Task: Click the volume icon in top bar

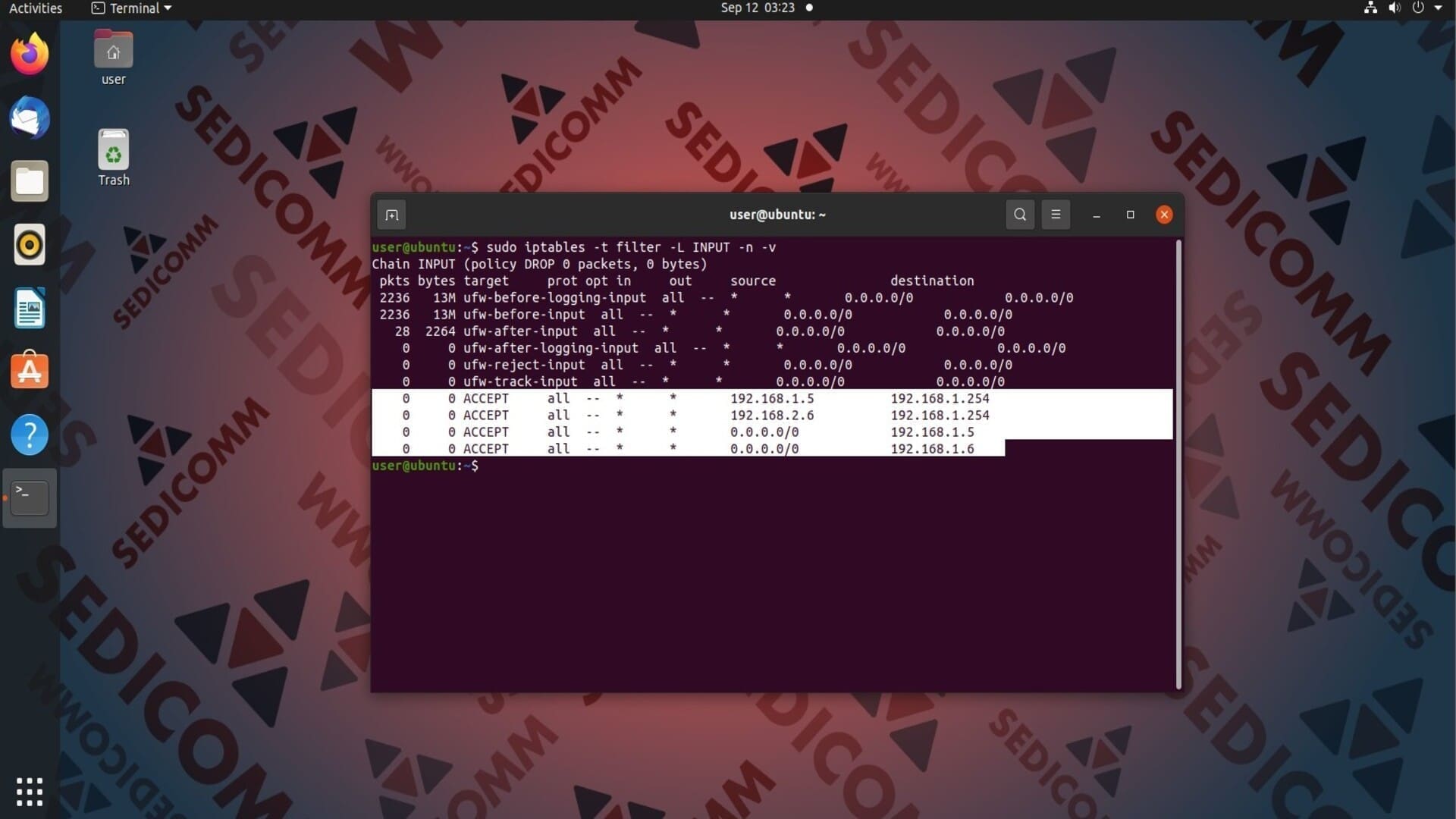Action: [x=1395, y=8]
